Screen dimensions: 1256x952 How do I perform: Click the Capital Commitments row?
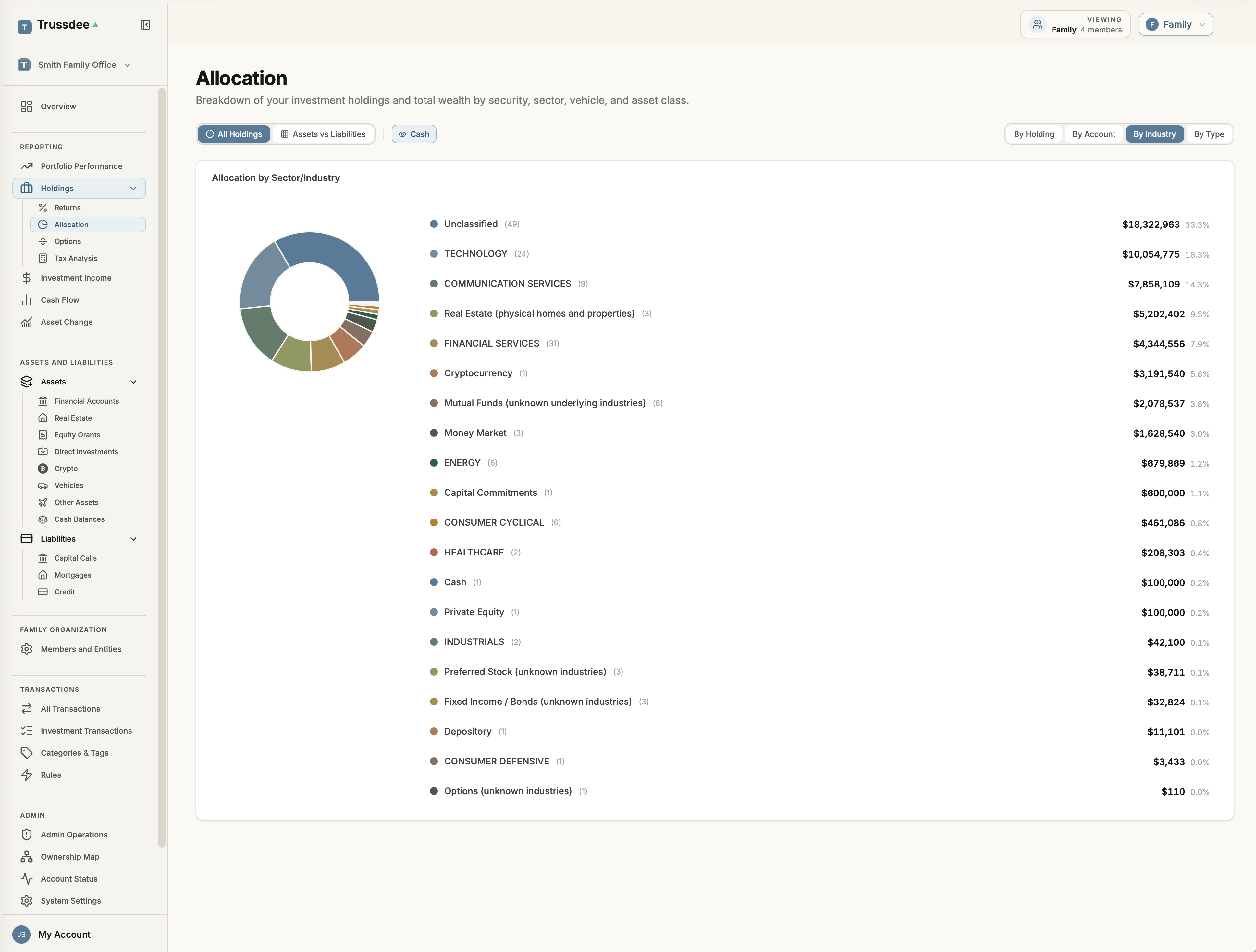click(819, 493)
